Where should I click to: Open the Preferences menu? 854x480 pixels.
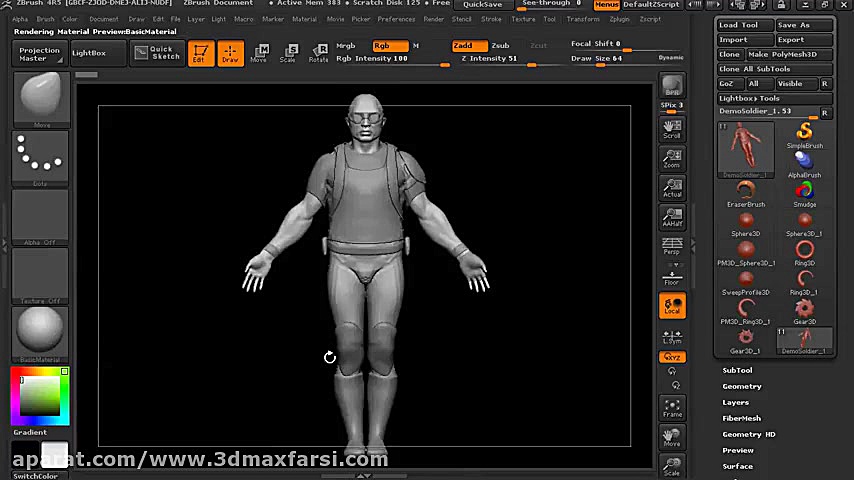[x=396, y=19]
